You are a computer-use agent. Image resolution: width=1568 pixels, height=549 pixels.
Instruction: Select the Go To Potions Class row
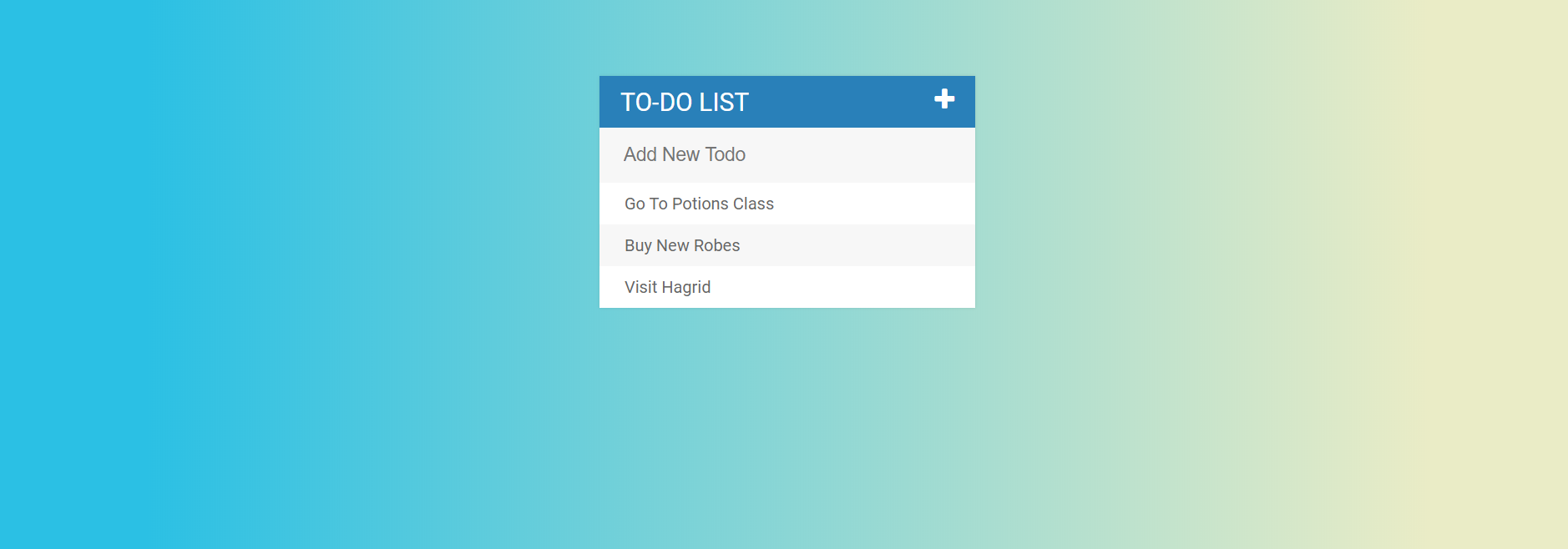click(787, 204)
